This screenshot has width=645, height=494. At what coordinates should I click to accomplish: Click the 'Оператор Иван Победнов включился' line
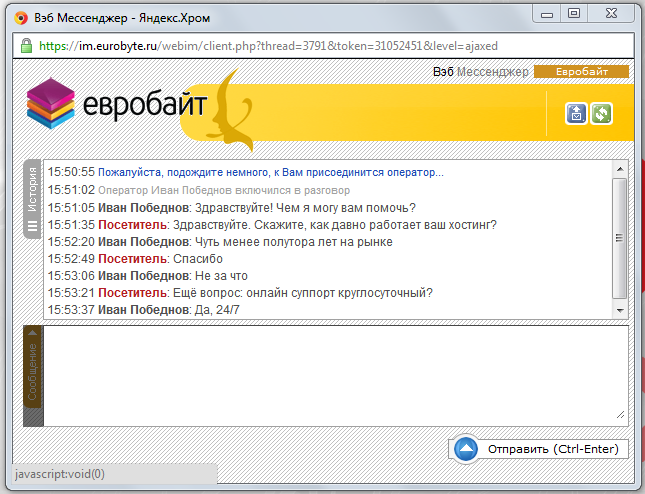(x=224, y=190)
